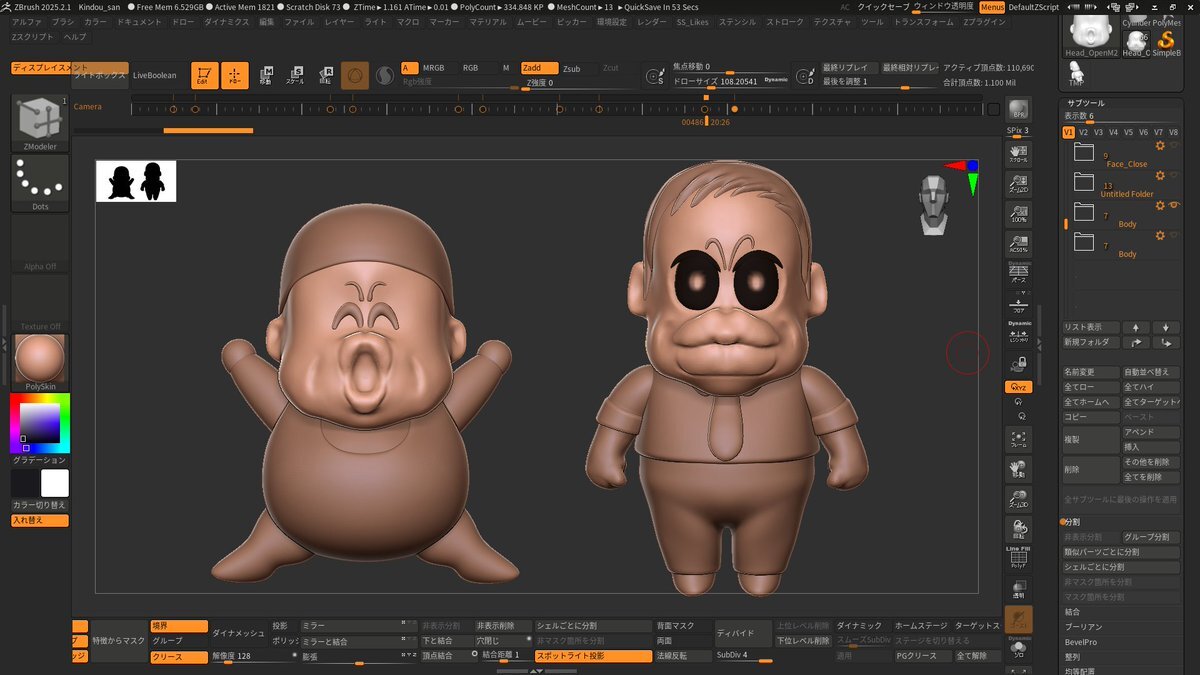This screenshot has height=675, width=1200.
Task: Click the head camera-view gizmo
Action: tap(932, 205)
